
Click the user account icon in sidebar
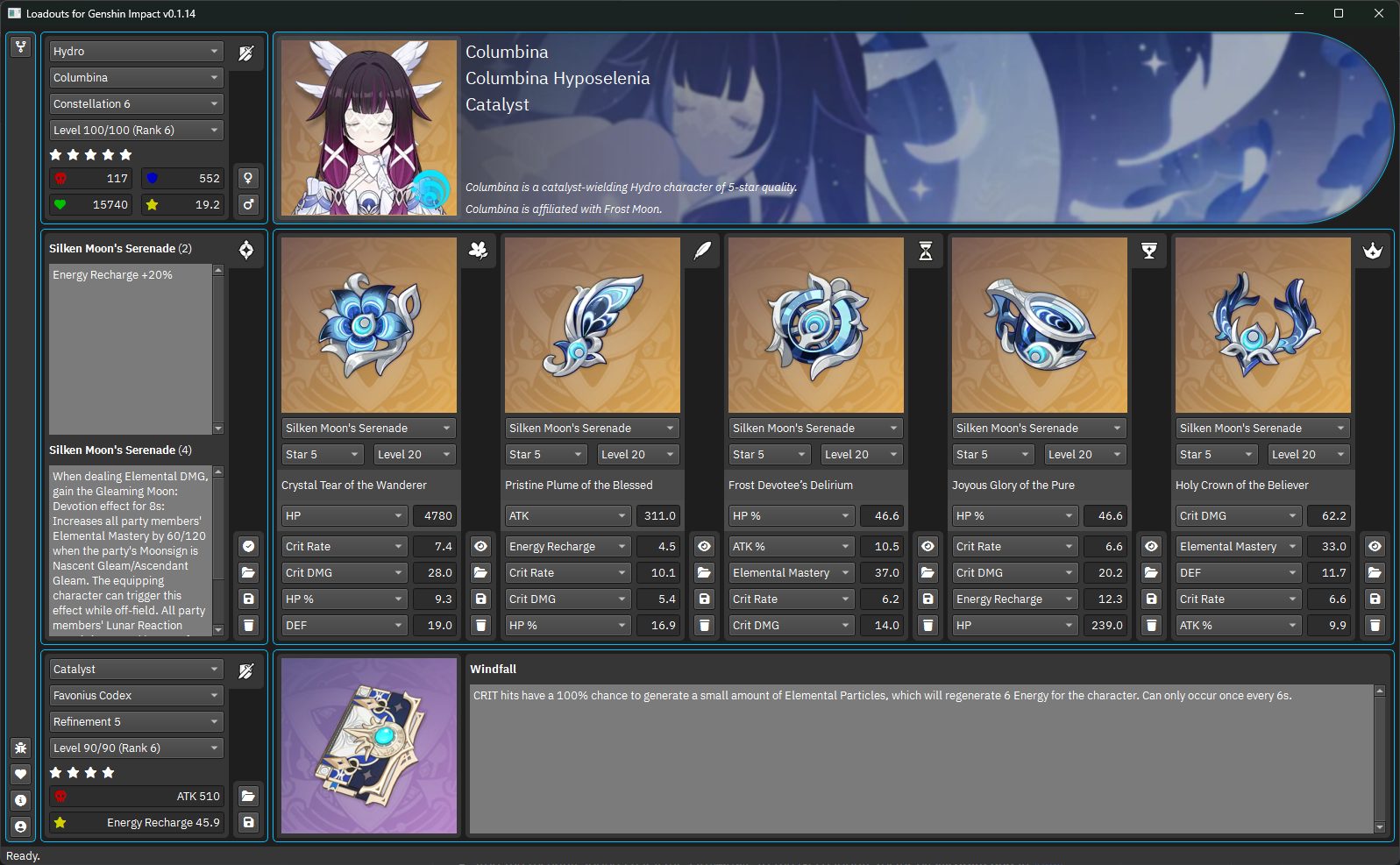coord(21,826)
